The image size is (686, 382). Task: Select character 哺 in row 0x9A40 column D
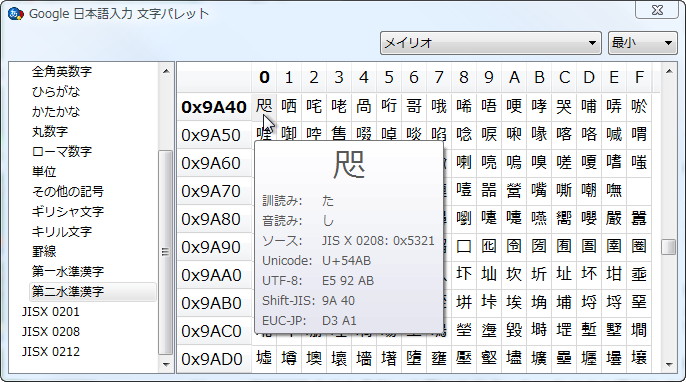tap(589, 106)
